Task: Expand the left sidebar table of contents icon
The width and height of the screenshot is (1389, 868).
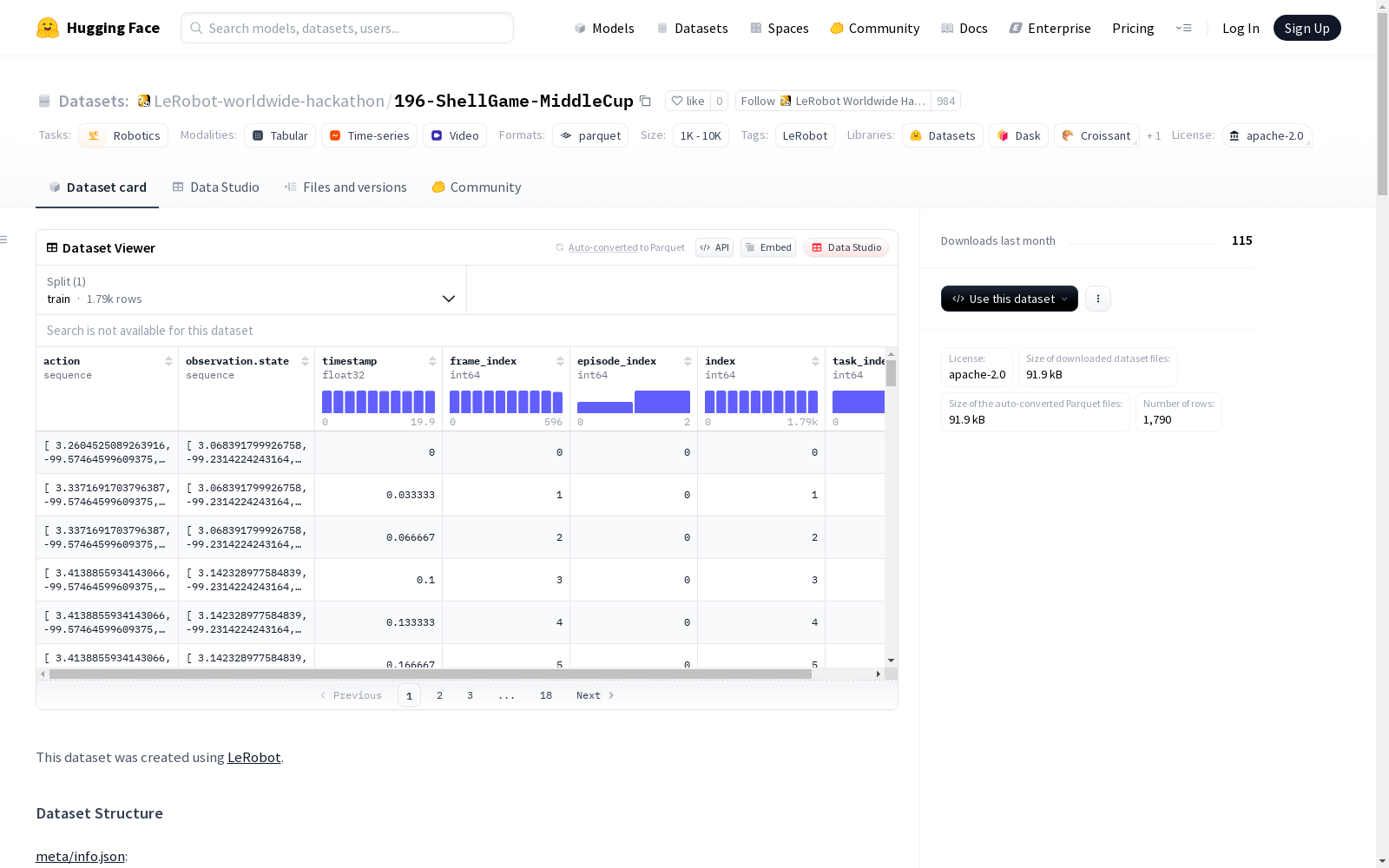Action: pos(4,240)
